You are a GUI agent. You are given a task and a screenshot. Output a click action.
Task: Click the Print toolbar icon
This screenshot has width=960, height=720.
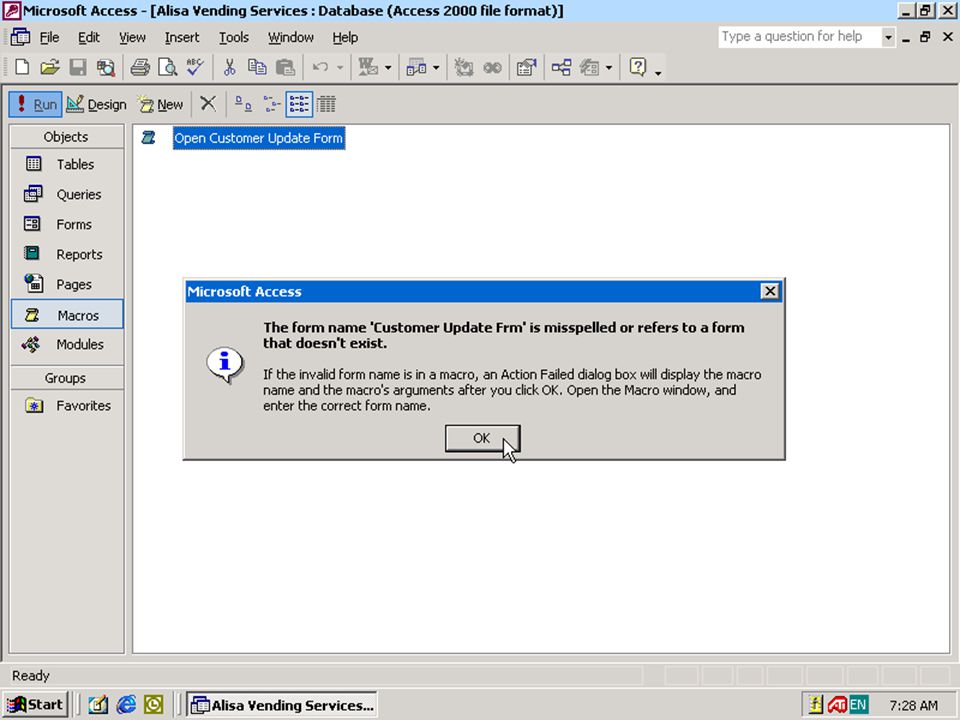tap(140, 67)
